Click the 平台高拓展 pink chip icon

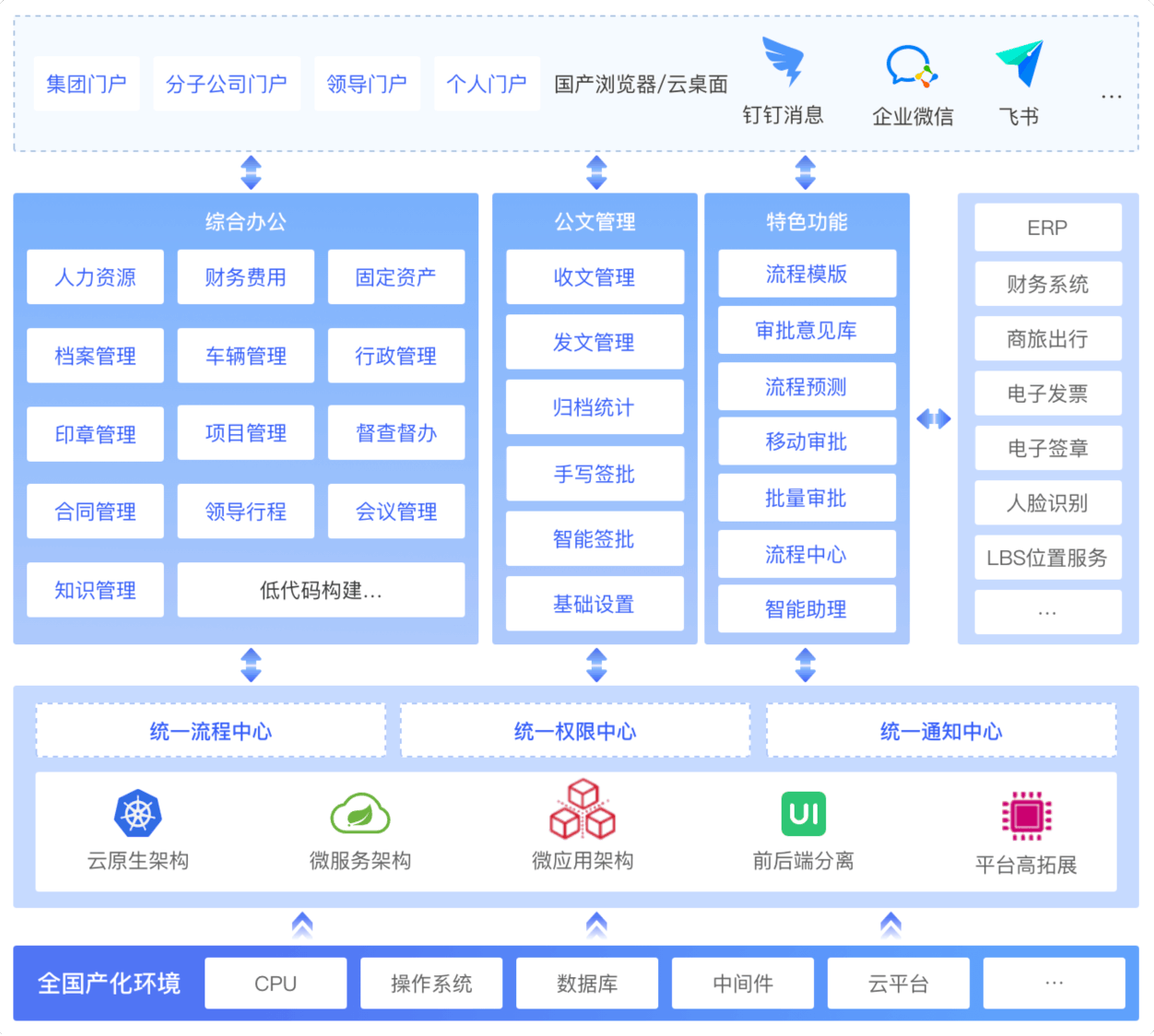(x=1027, y=816)
